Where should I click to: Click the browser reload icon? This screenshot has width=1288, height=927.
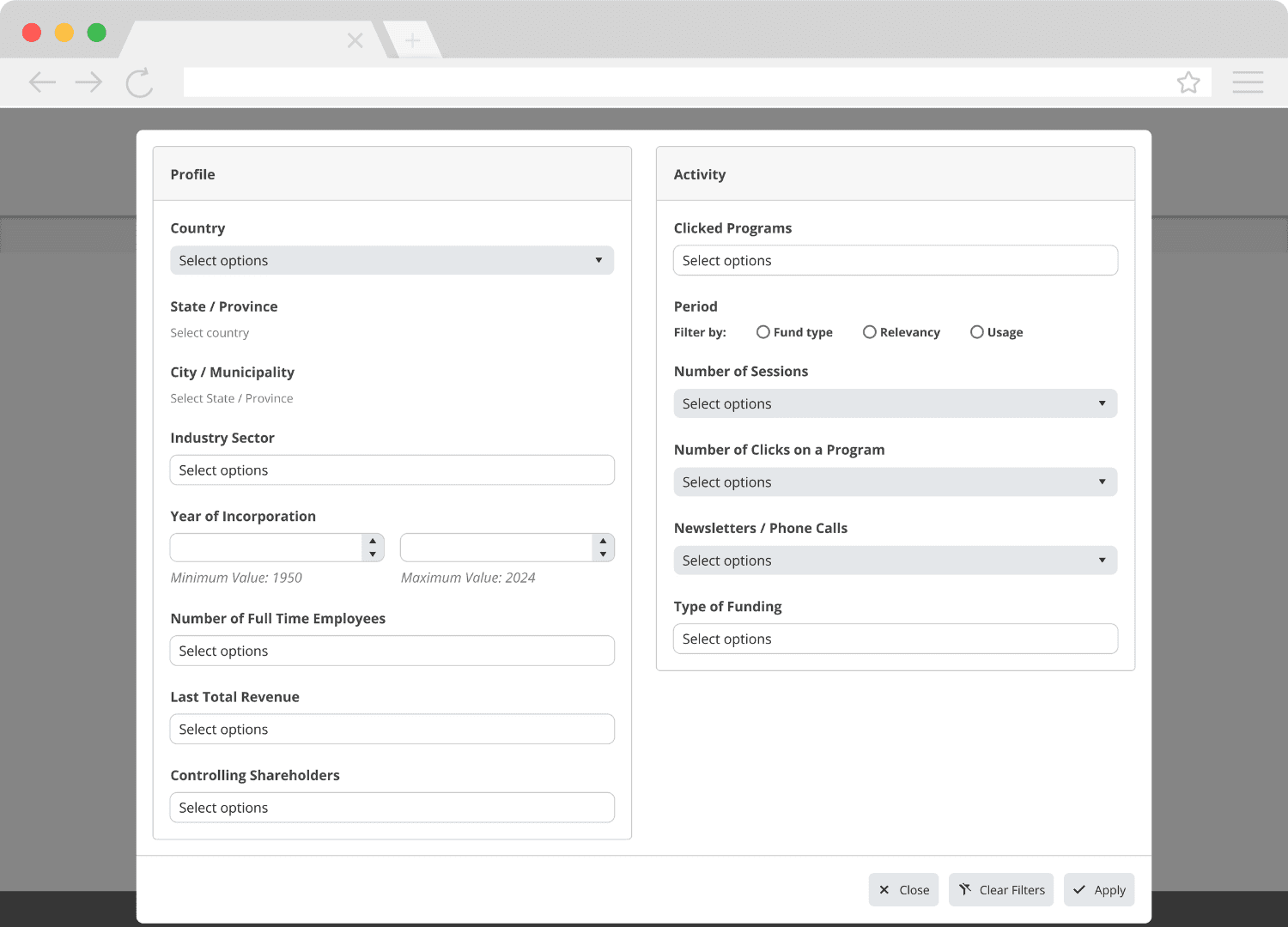click(x=139, y=82)
